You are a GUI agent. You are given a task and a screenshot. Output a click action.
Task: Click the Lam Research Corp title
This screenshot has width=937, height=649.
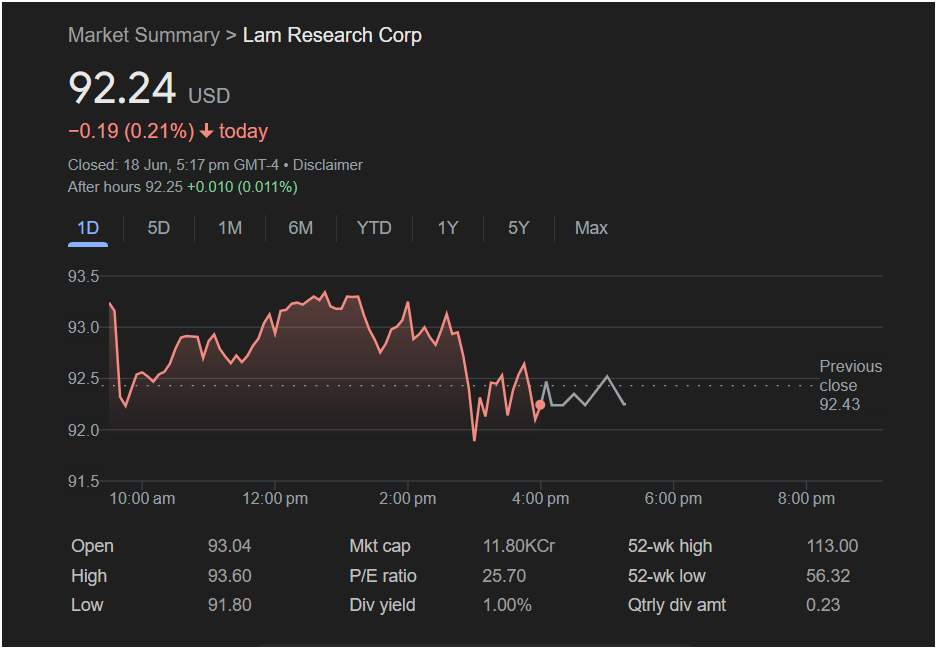coord(332,35)
